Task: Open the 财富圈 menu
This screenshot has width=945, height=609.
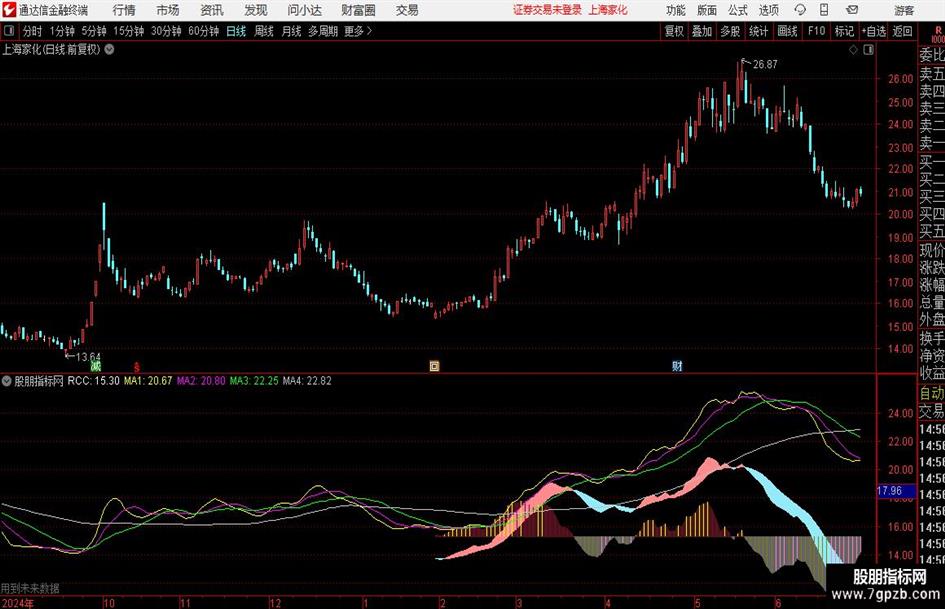Action: (x=358, y=10)
